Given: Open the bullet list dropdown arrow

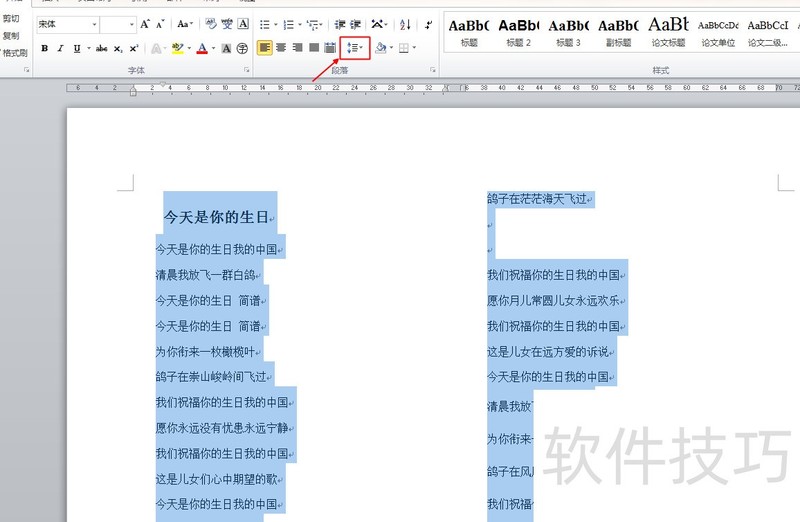Looking at the screenshot, I should (x=276, y=24).
